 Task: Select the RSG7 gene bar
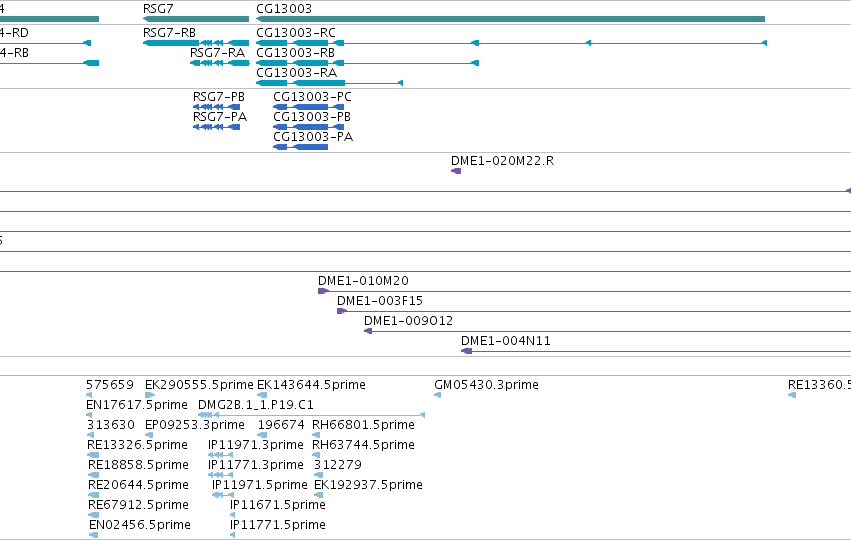pos(196,19)
